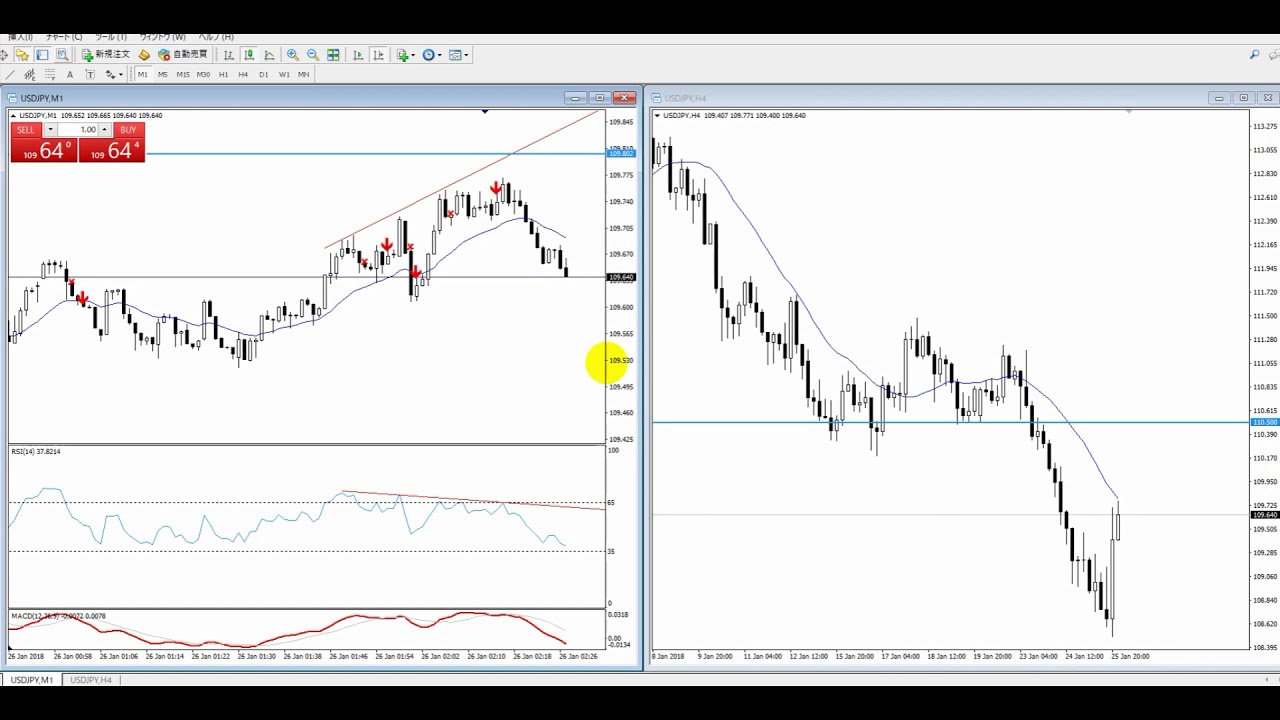This screenshot has width=1280, height=720.
Task: Switch chart to candlestick display
Action: 249,55
